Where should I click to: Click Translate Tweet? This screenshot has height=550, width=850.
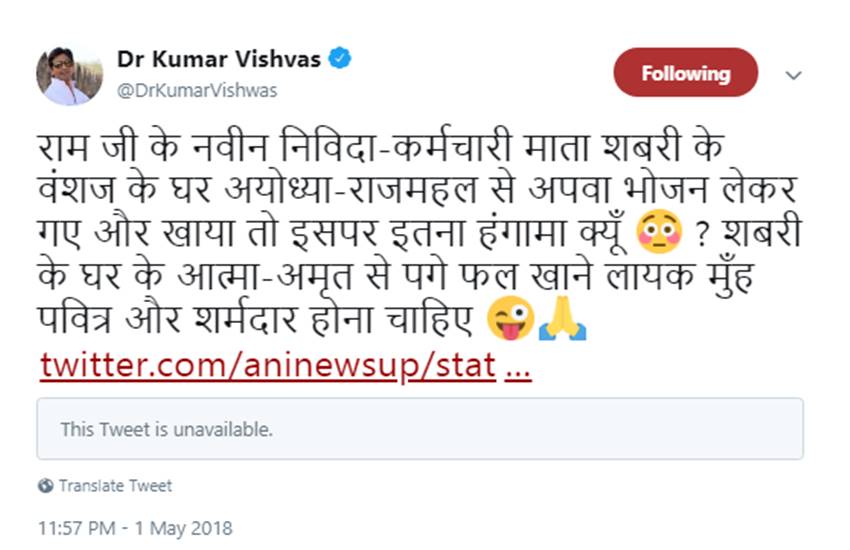click(115, 486)
